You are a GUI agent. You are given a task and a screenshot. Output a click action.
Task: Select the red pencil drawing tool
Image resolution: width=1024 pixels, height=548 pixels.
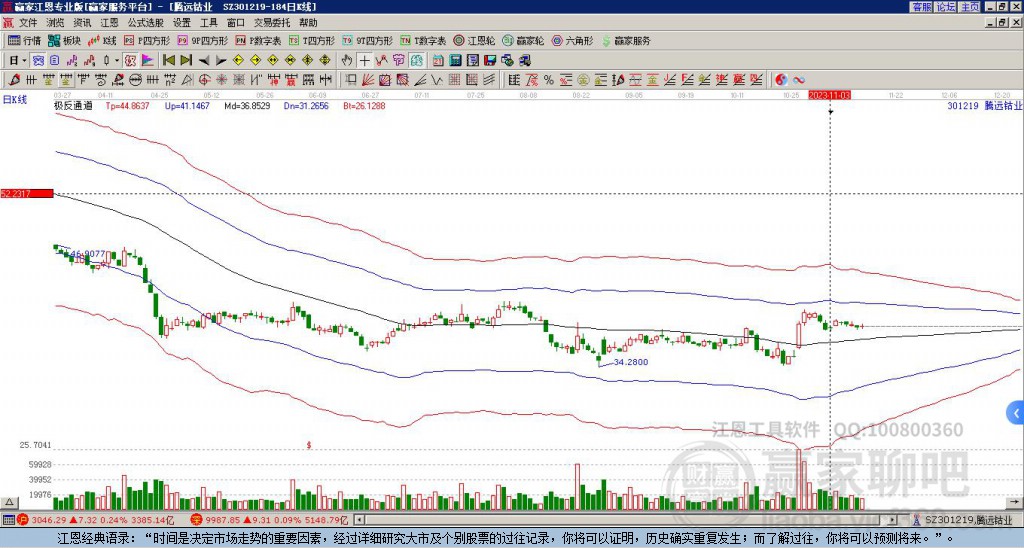(13, 80)
